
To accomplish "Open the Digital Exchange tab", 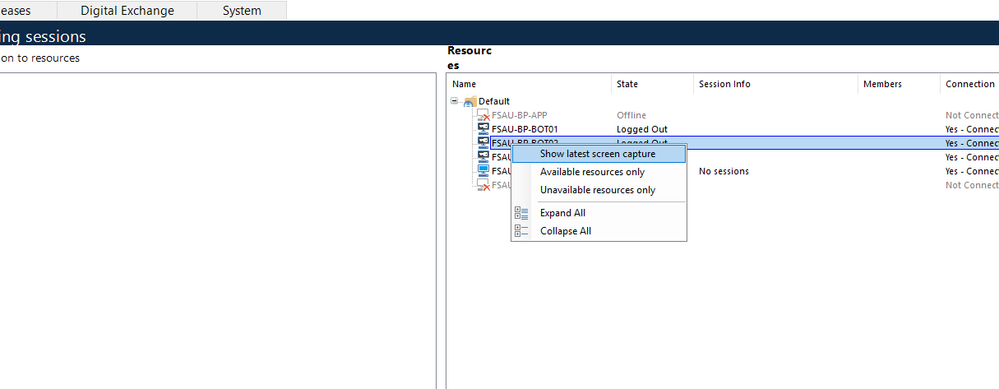I will click(x=127, y=10).
